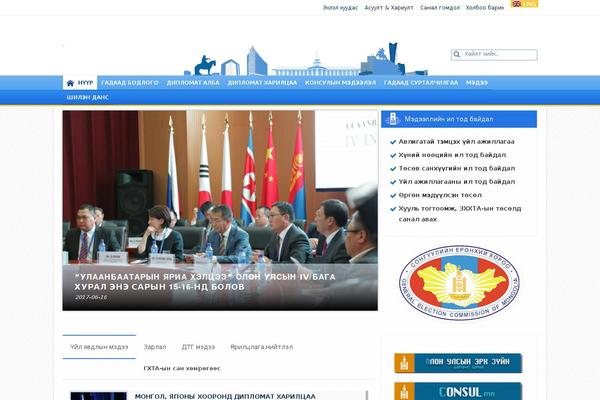The height and width of the screenshot is (400, 600).
Task: Open Хууль тогтоомж, ЗХХТА-ын төсөлд санал авах
Action: point(460,214)
